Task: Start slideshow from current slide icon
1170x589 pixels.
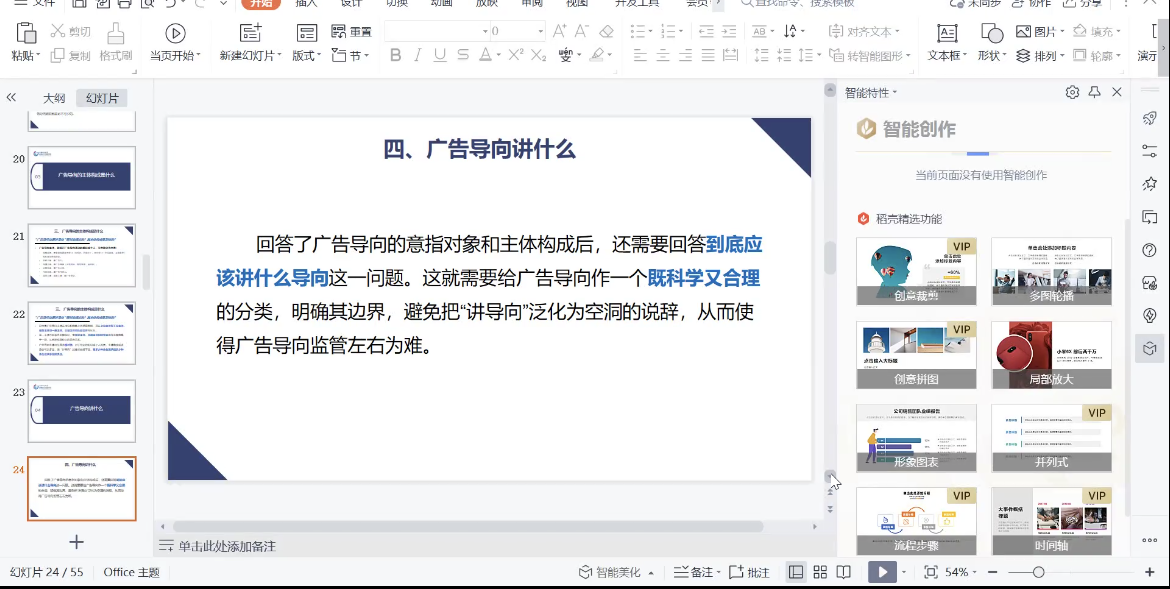Action: coord(175,34)
